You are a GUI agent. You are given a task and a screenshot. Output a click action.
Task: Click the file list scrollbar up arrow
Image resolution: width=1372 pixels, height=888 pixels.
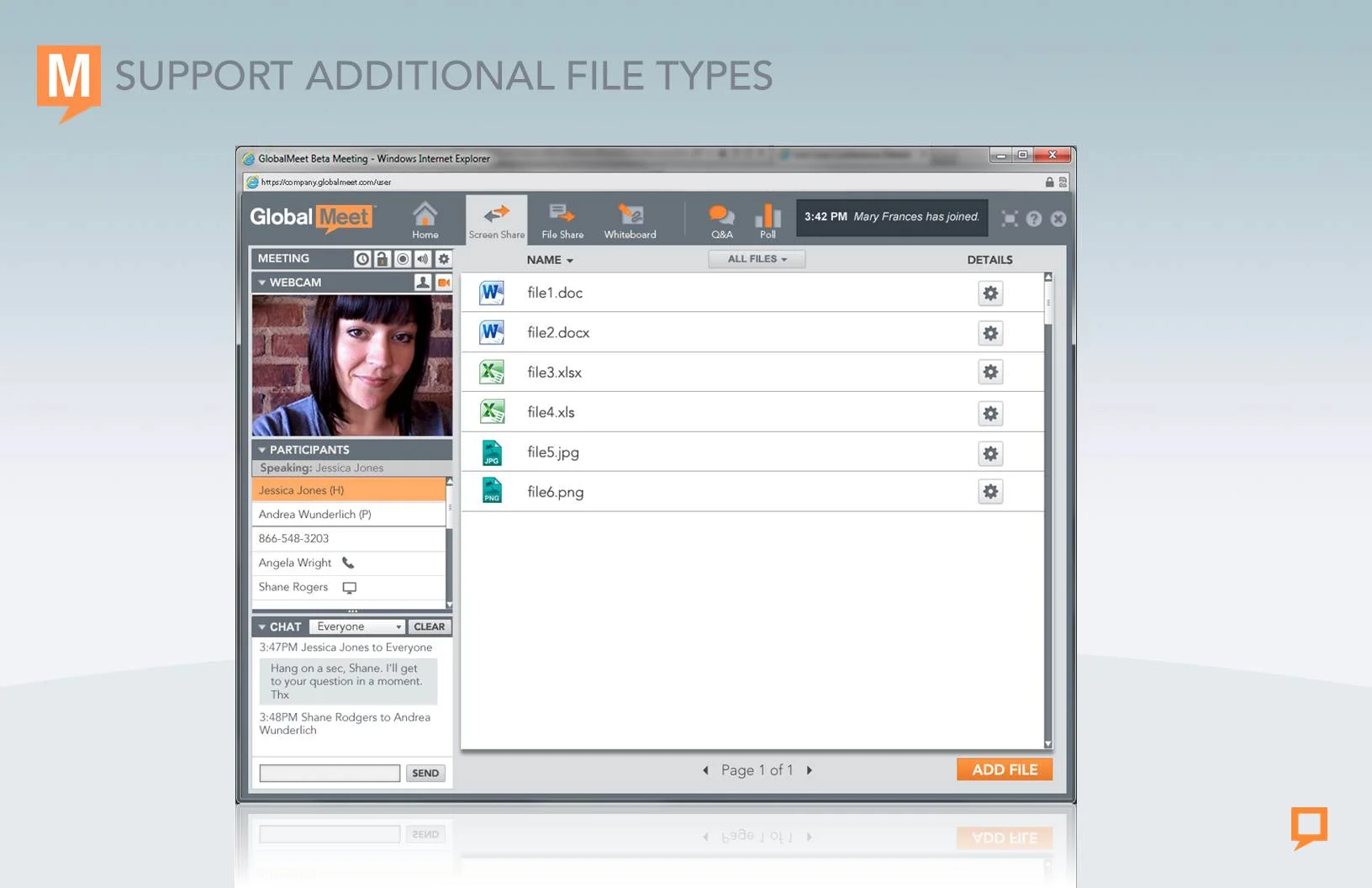click(x=1047, y=277)
